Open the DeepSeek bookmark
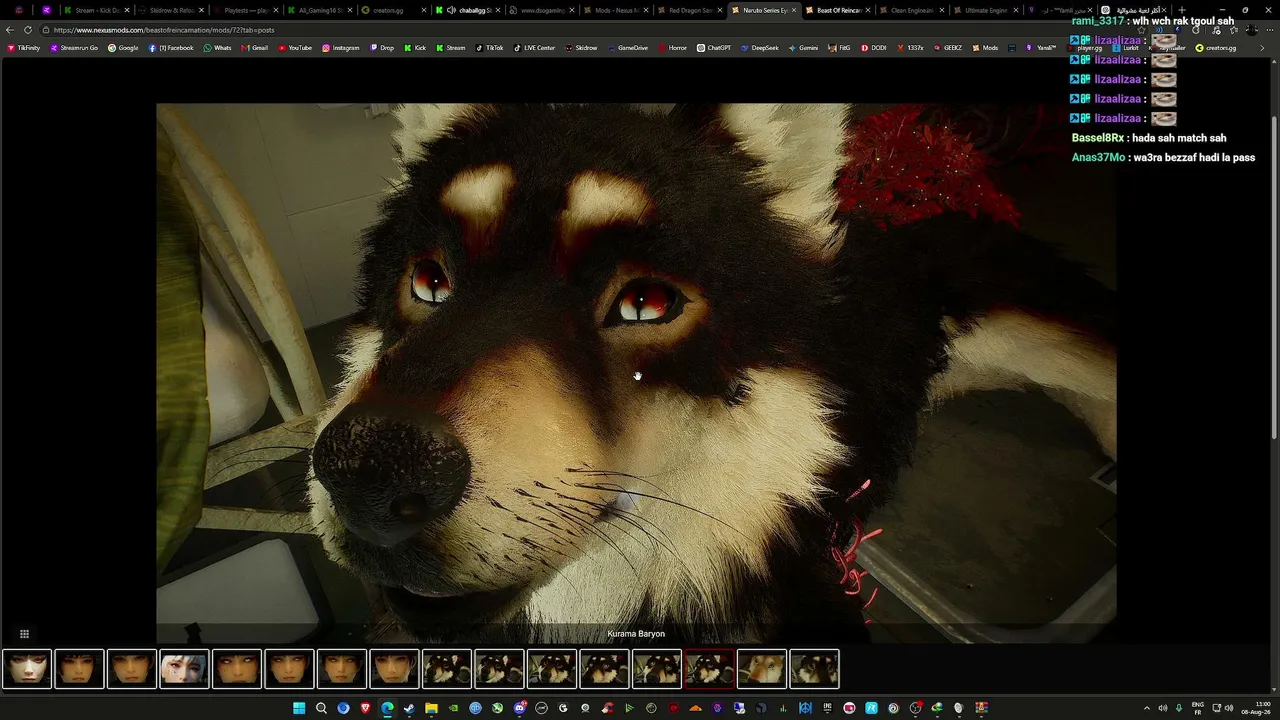 tap(759, 48)
